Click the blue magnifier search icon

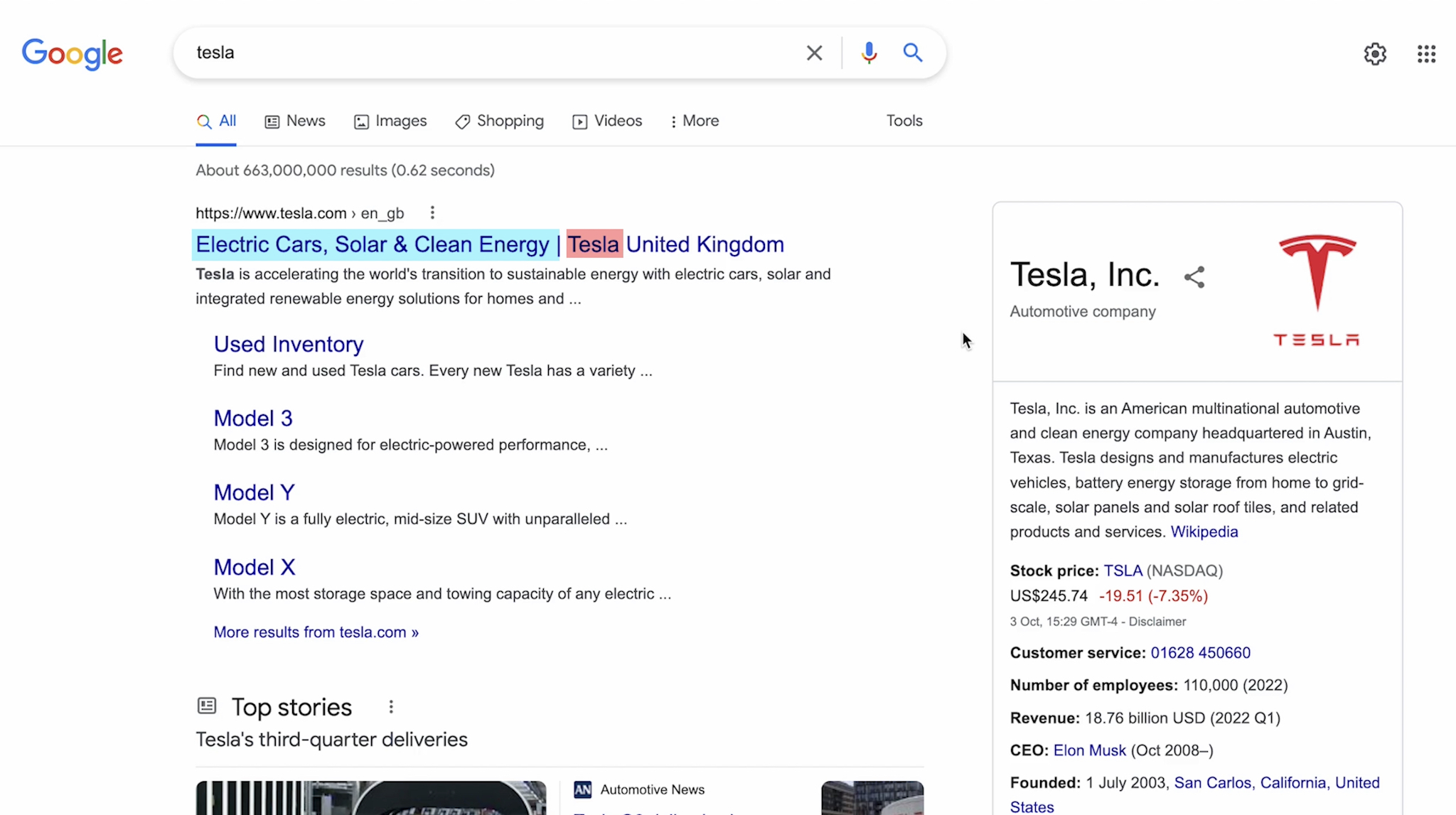pos(913,53)
